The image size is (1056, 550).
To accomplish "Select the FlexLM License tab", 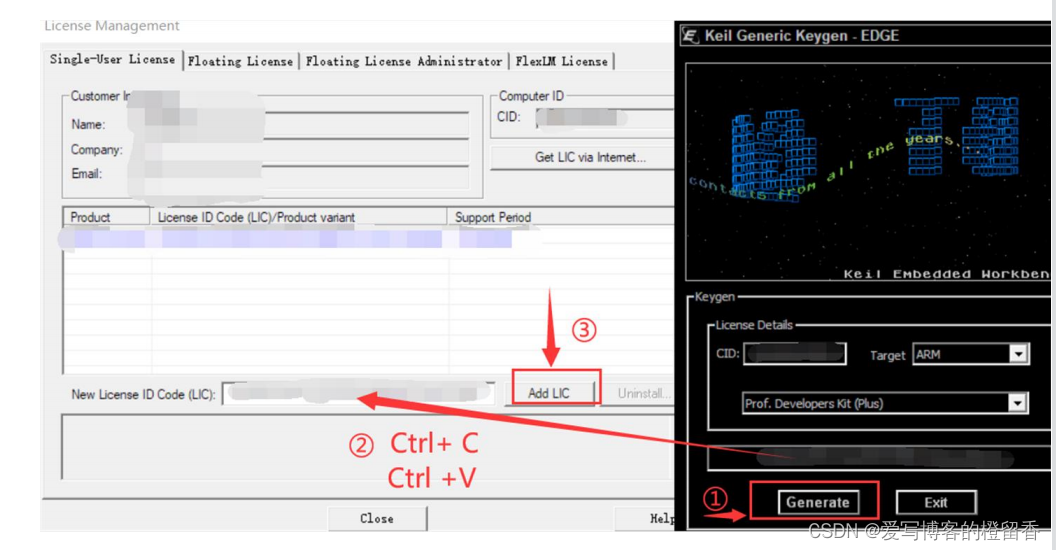I will (x=561, y=61).
